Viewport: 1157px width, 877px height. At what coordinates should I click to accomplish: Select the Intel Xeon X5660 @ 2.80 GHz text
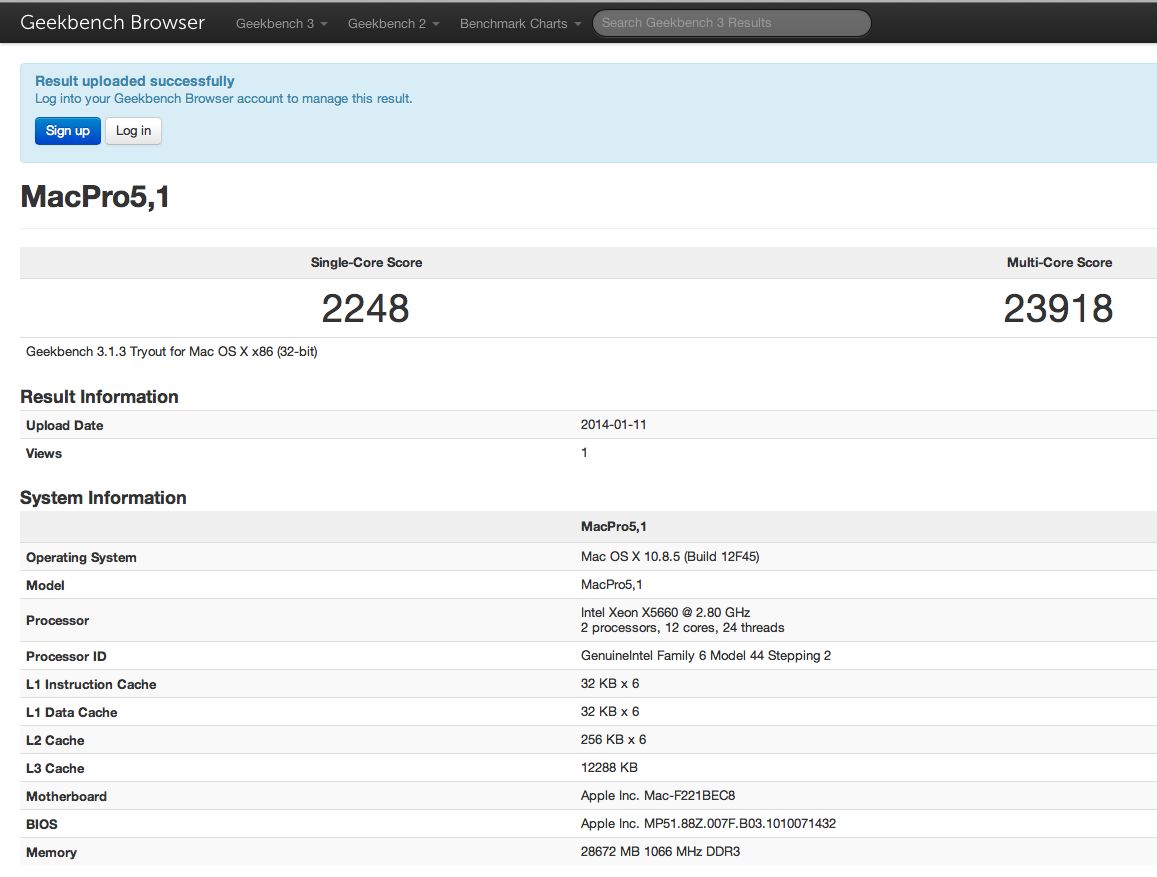click(666, 612)
